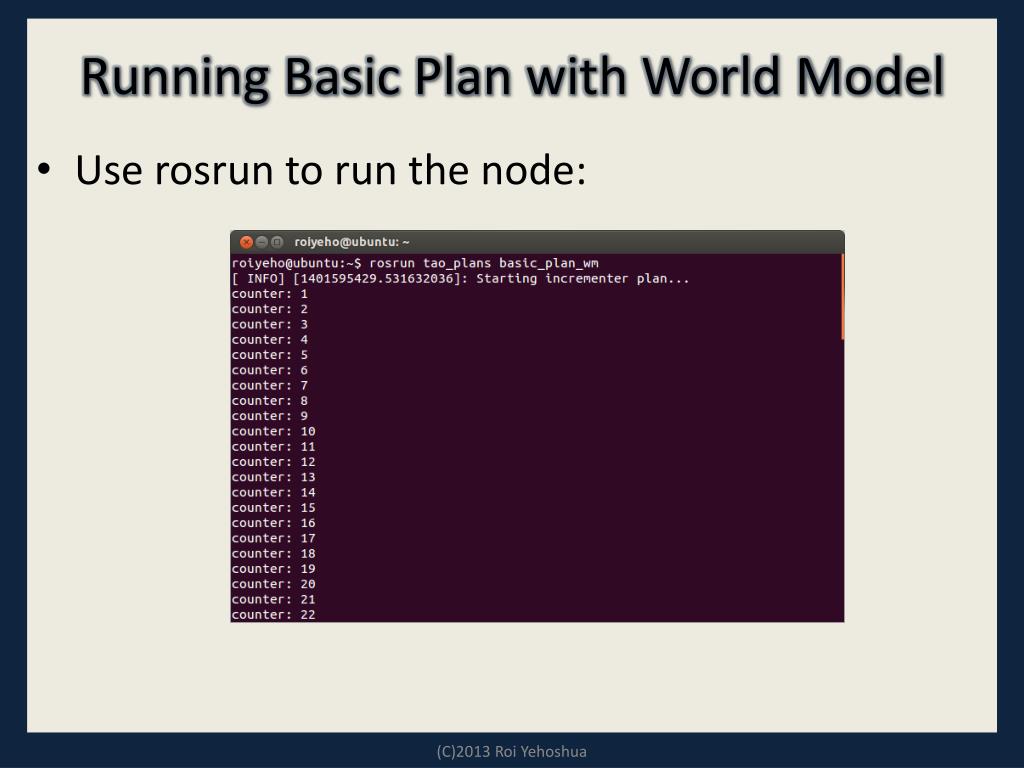The height and width of the screenshot is (768, 1024).
Task: Click the 'counter: 8' output line
Action: click(270, 401)
